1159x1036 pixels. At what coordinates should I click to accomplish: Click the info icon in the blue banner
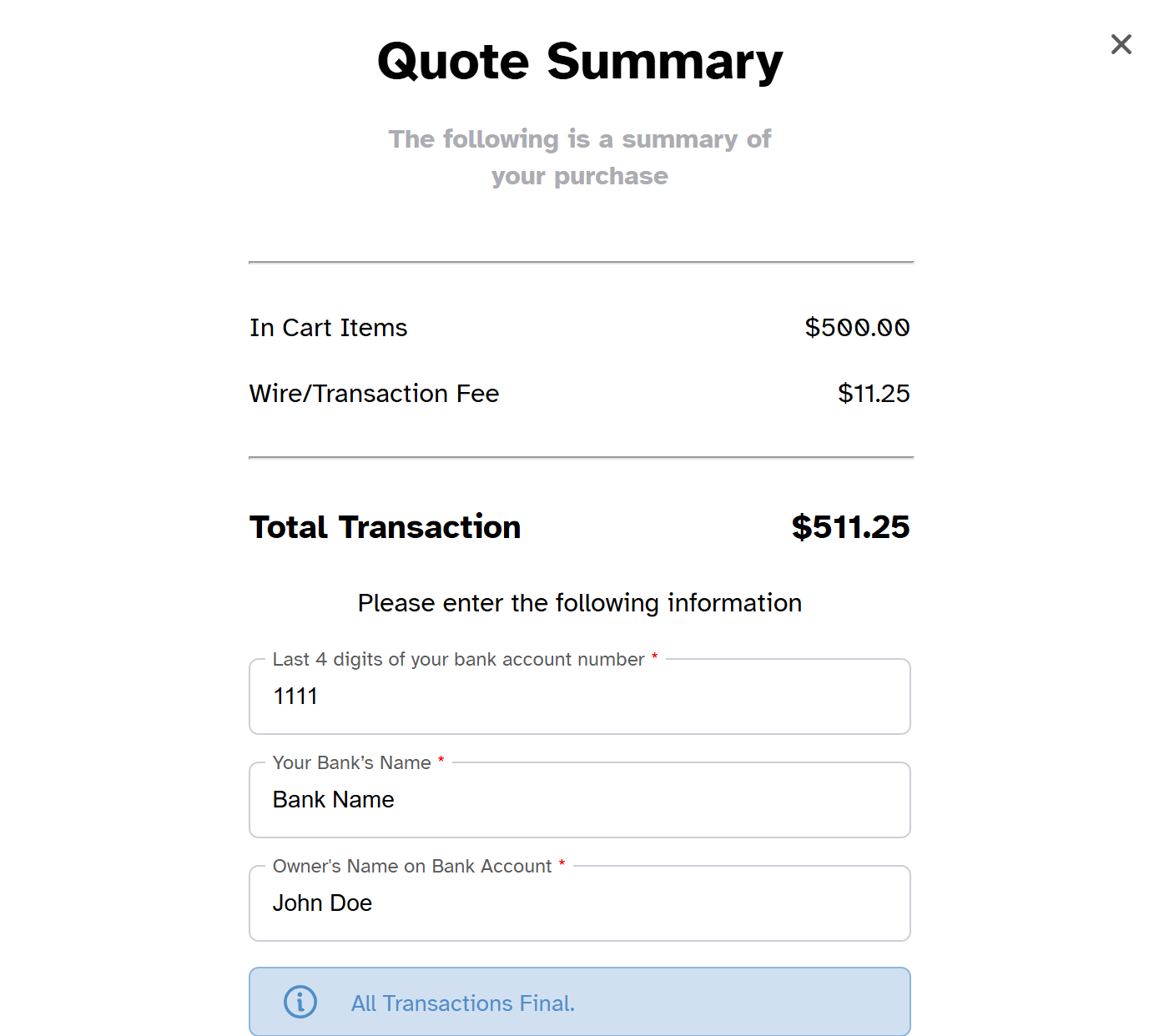pyautogui.click(x=300, y=1002)
